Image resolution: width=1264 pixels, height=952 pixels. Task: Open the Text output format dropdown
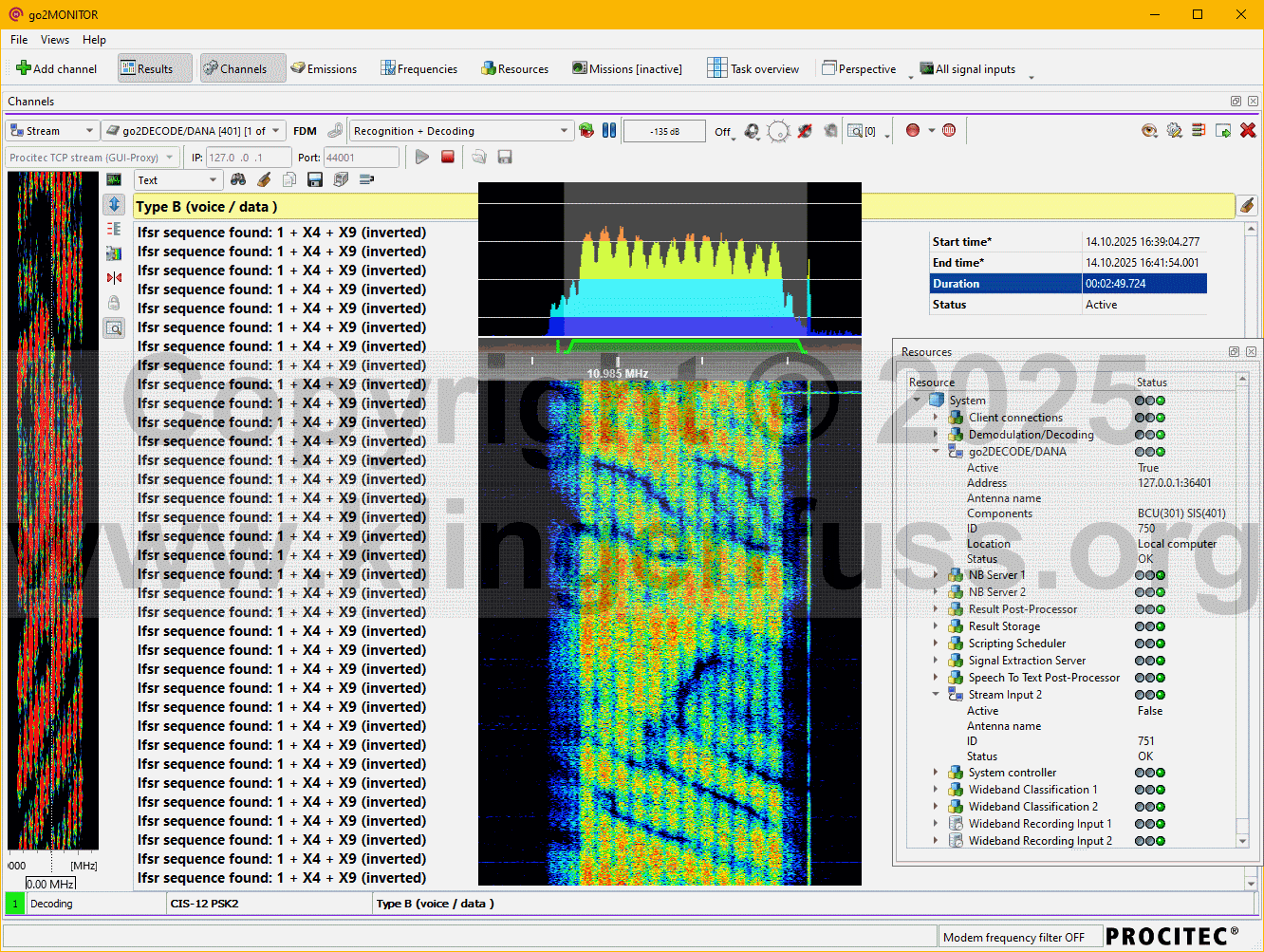(177, 179)
